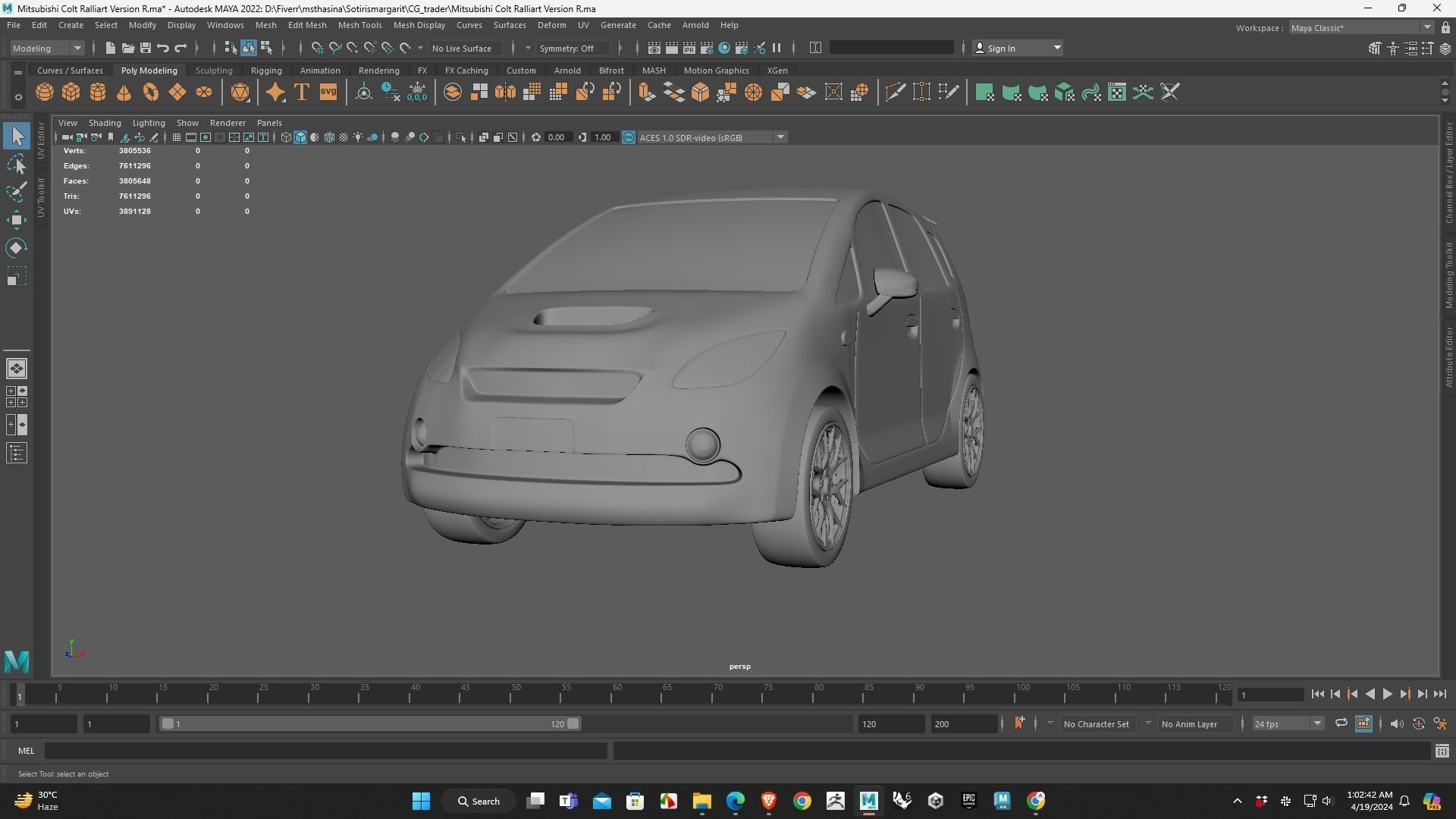The image size is (1456, 819).
Task: Switch to single pane layout icon
Action: click(17, 369)
